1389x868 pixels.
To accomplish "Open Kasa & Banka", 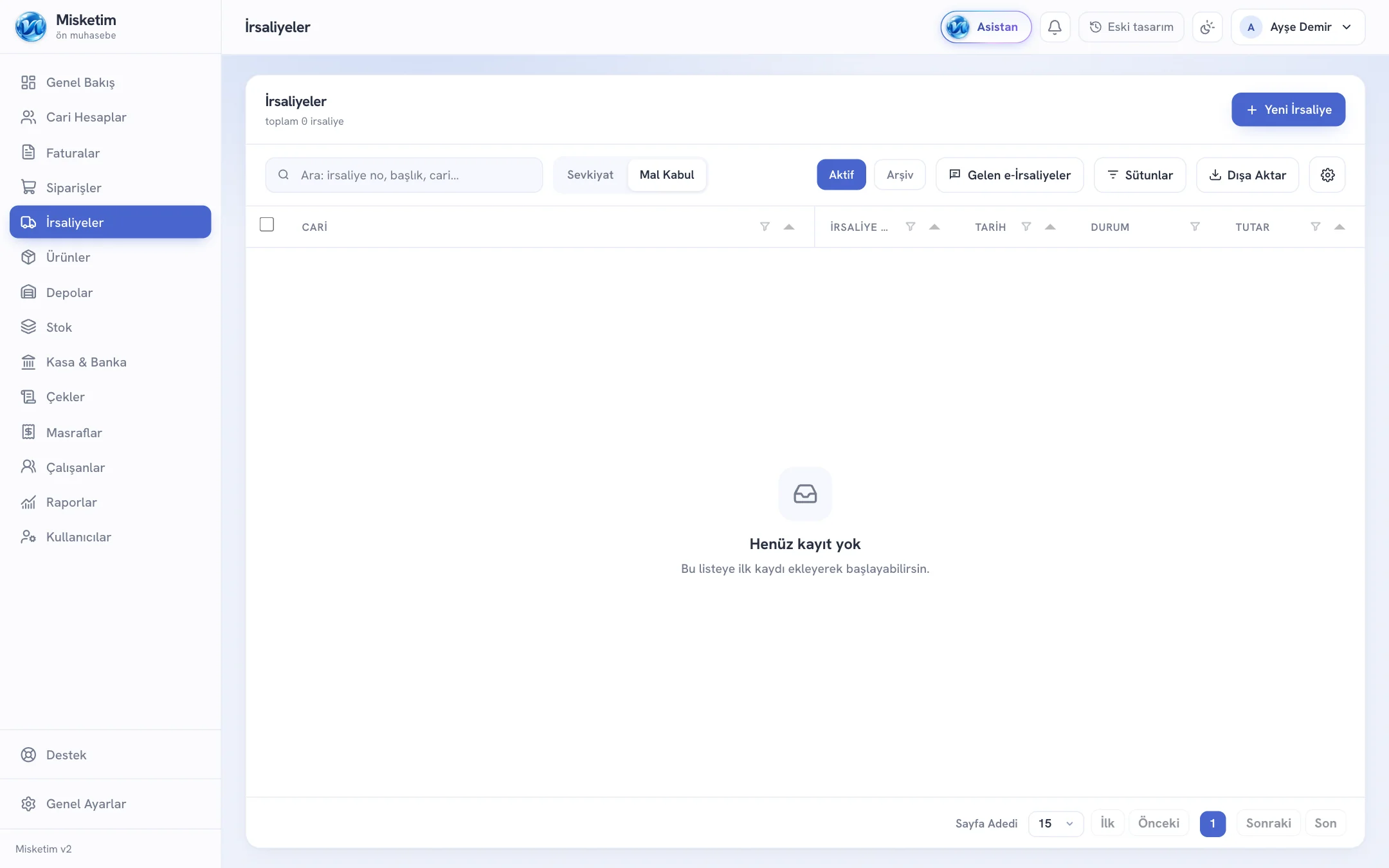I will pyautogui.click(x=111, y=362).
